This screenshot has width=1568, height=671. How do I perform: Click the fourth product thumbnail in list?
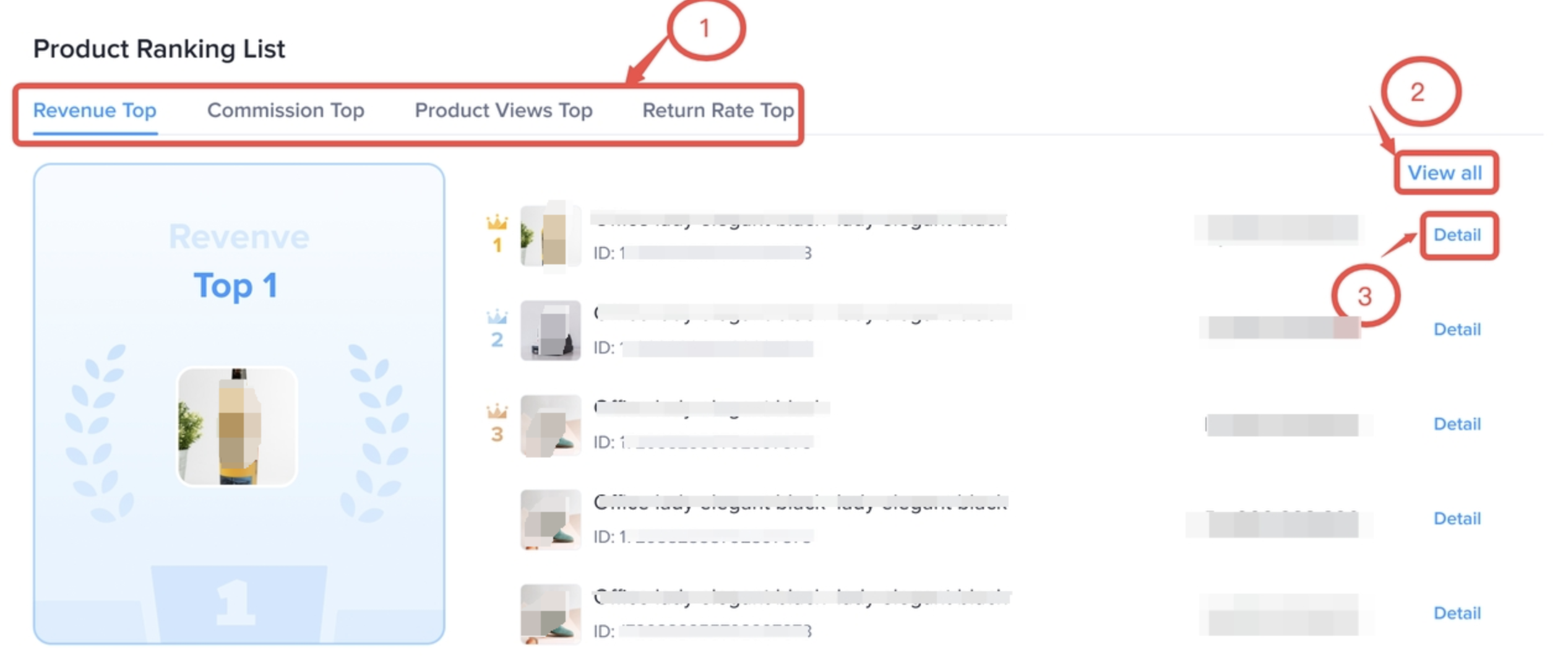(x=551, y=520)
